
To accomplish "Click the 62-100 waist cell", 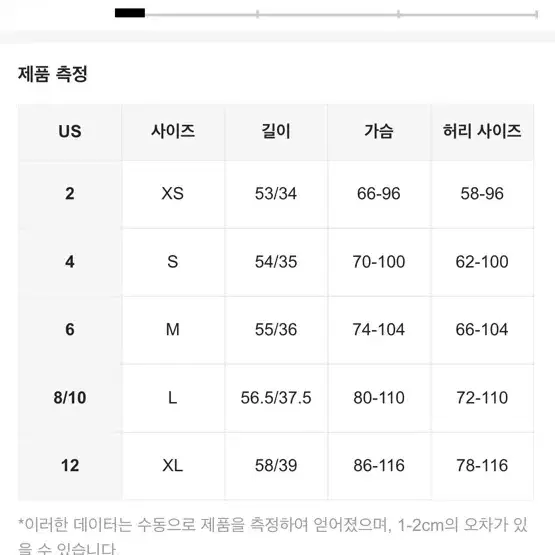I will [482, 262].
